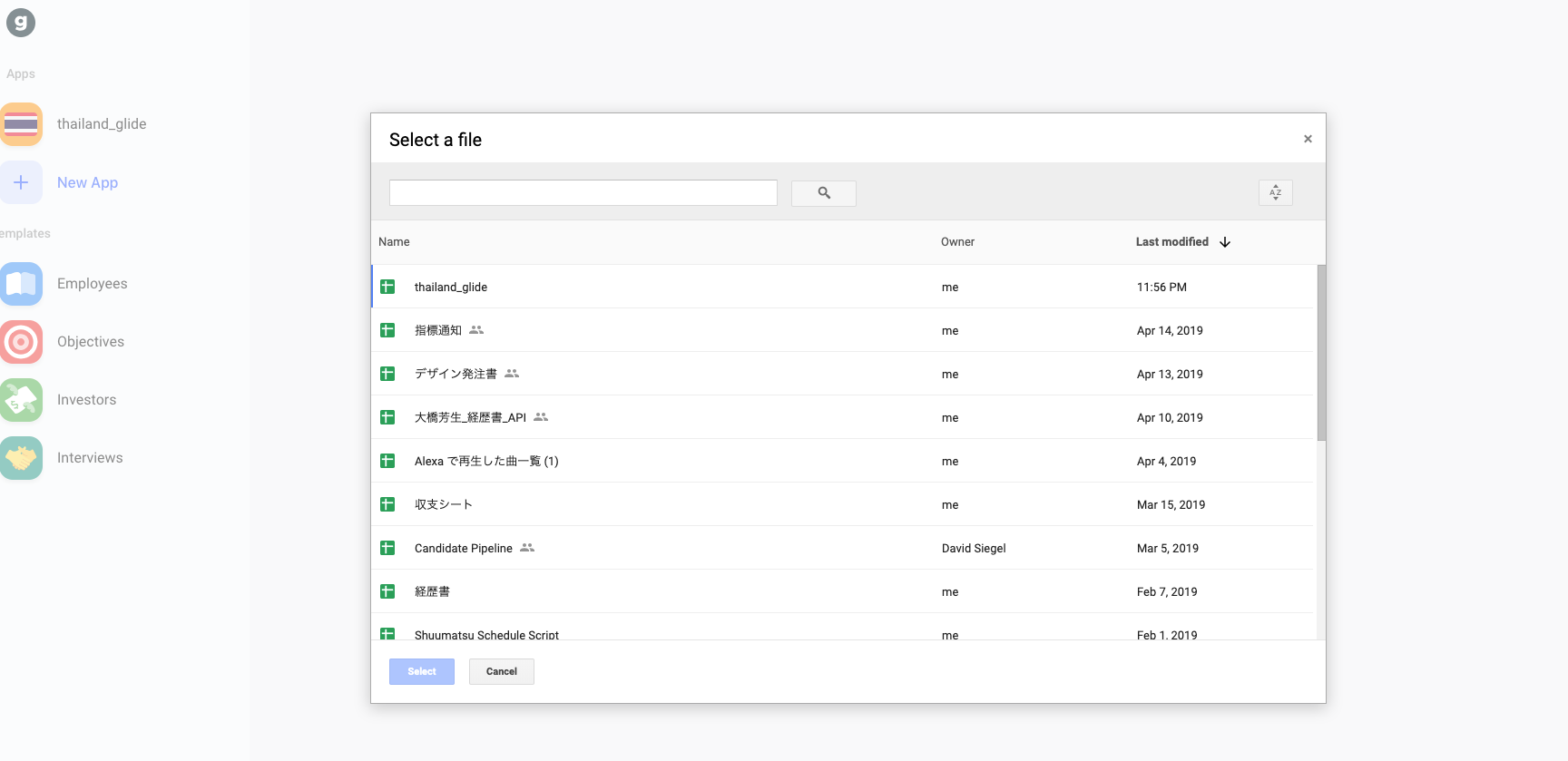Select the 収支シート file name
The width and height of the screenshot is (1568, 761).
(444, 504)
